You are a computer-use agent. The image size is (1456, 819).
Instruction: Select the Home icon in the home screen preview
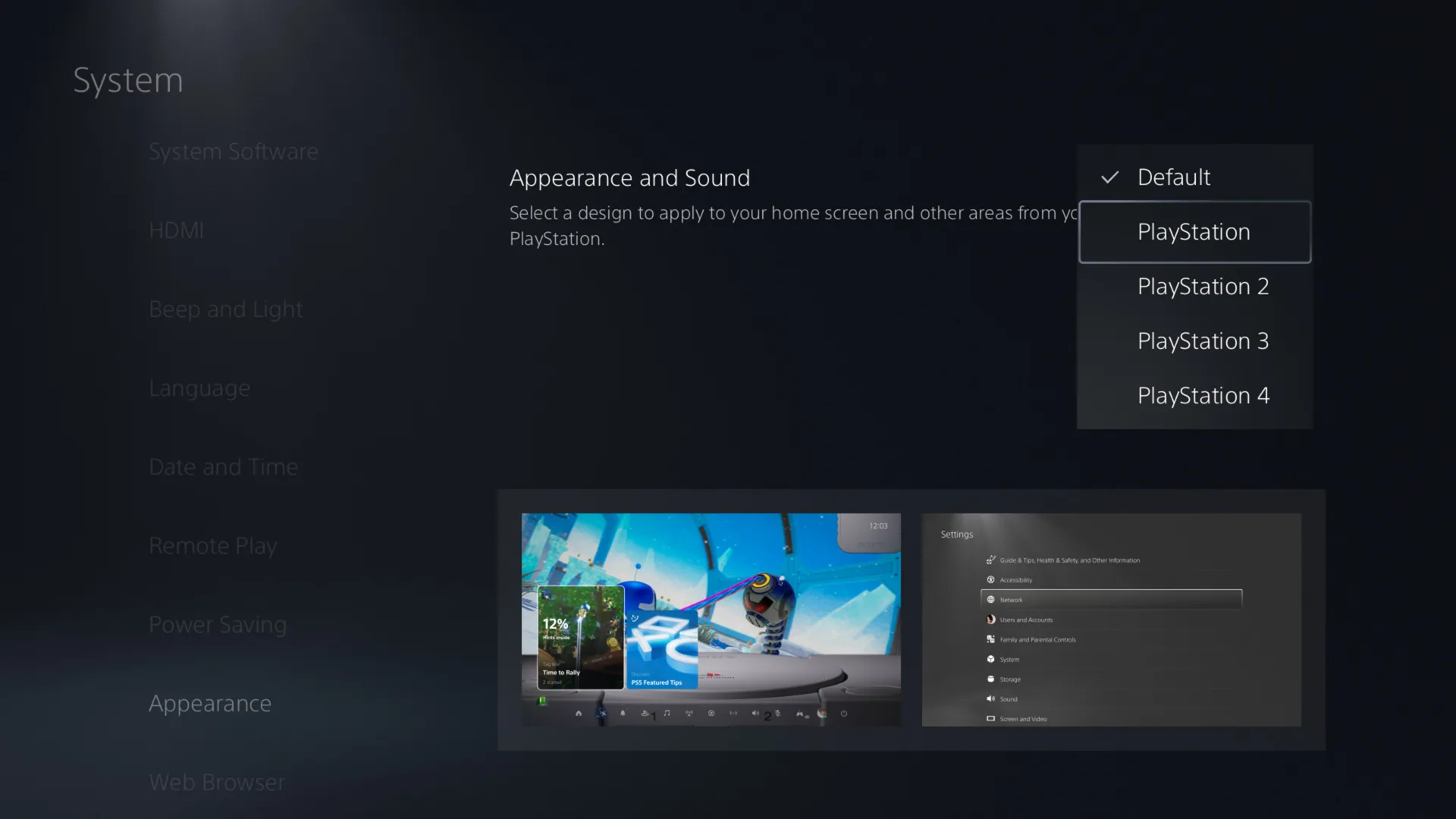tap(579, 714)
